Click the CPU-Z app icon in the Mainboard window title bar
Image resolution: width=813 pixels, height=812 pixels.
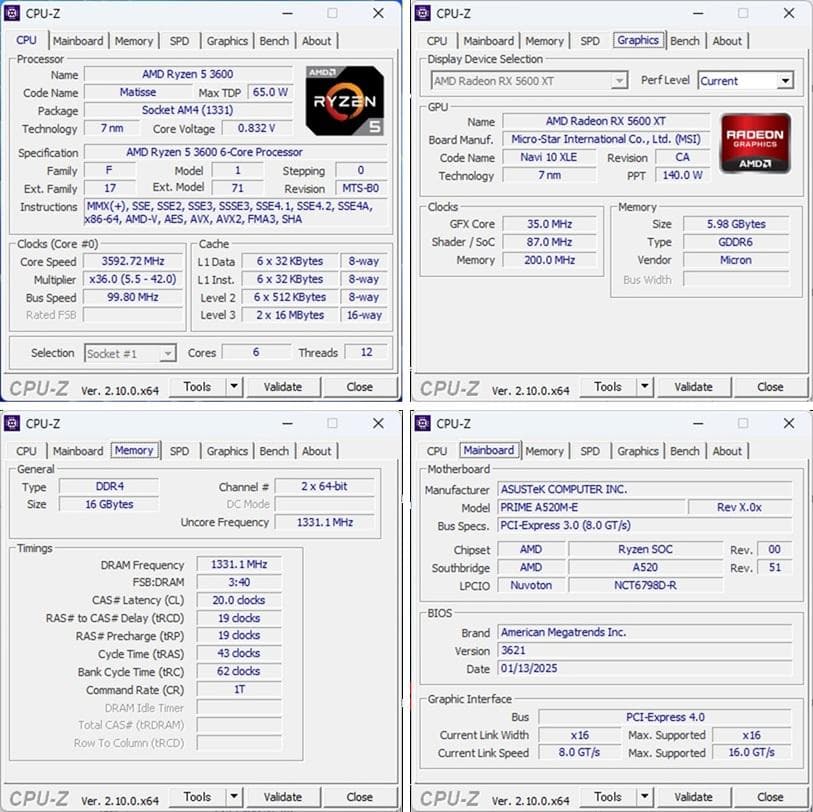[x=423, y=423]
